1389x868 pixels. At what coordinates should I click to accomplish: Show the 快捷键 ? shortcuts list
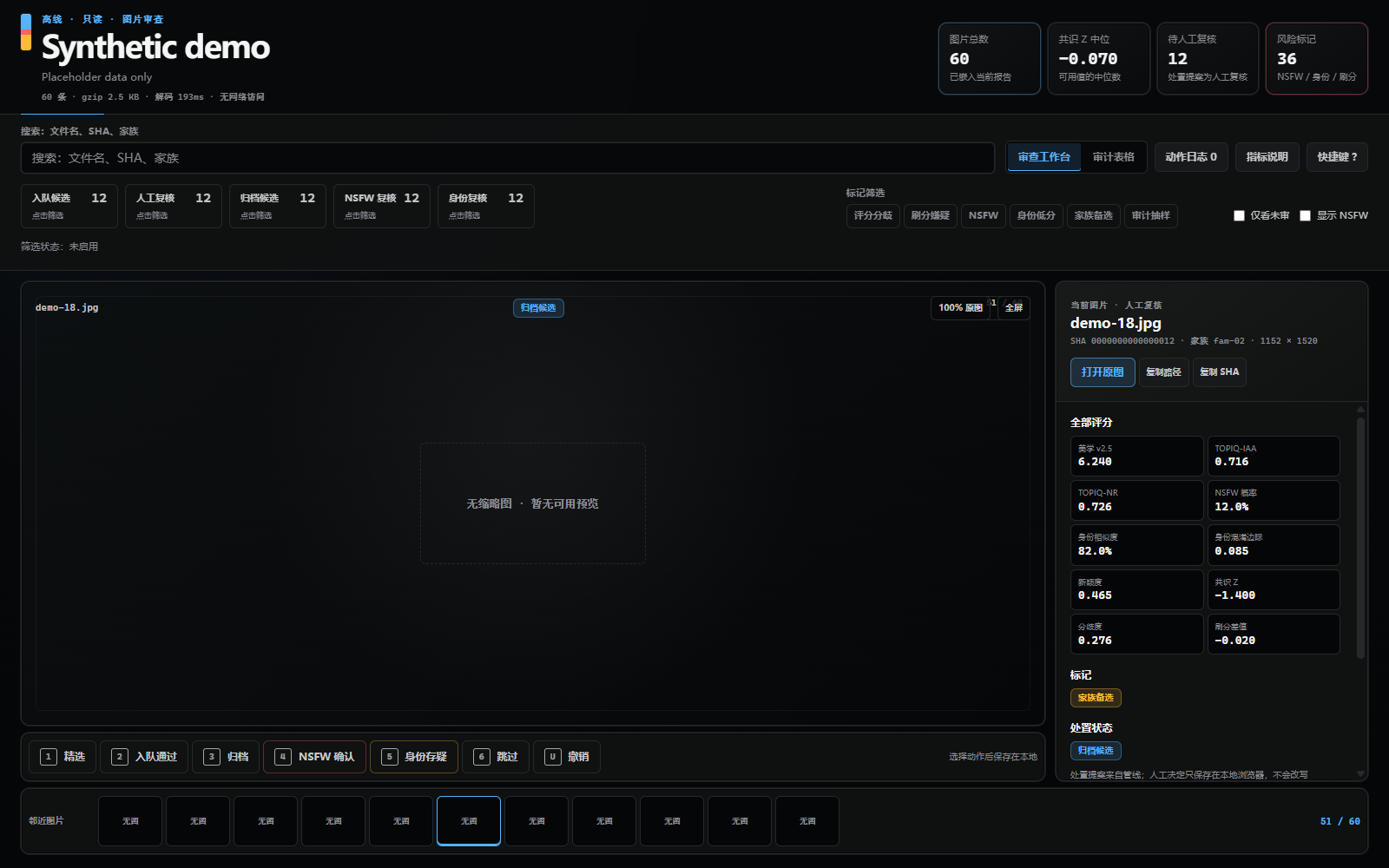[1337, 157]
